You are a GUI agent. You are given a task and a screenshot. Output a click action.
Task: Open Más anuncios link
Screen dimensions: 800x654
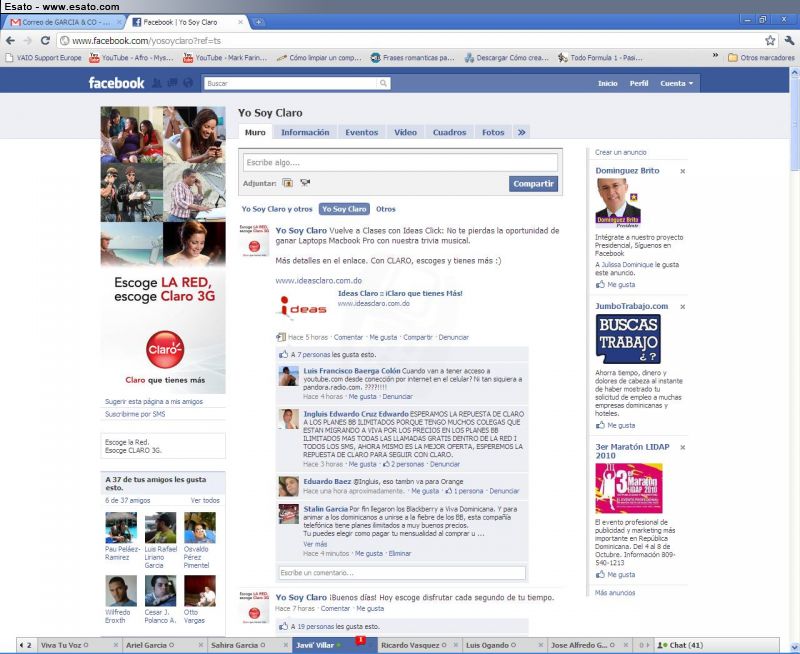click(615, 593)
